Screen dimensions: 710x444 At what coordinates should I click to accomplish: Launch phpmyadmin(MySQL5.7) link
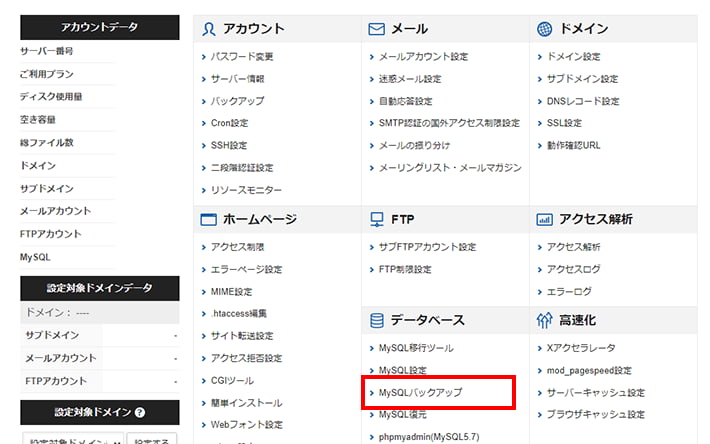[428, 436]
